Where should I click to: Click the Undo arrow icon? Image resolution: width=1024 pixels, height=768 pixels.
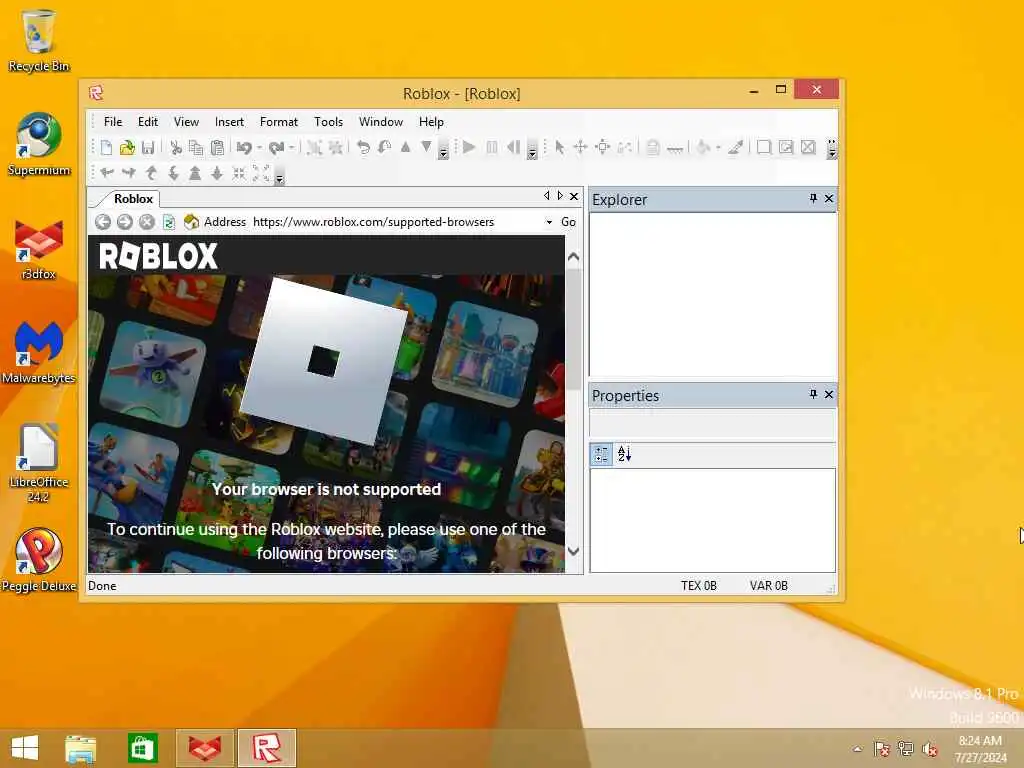244,148
